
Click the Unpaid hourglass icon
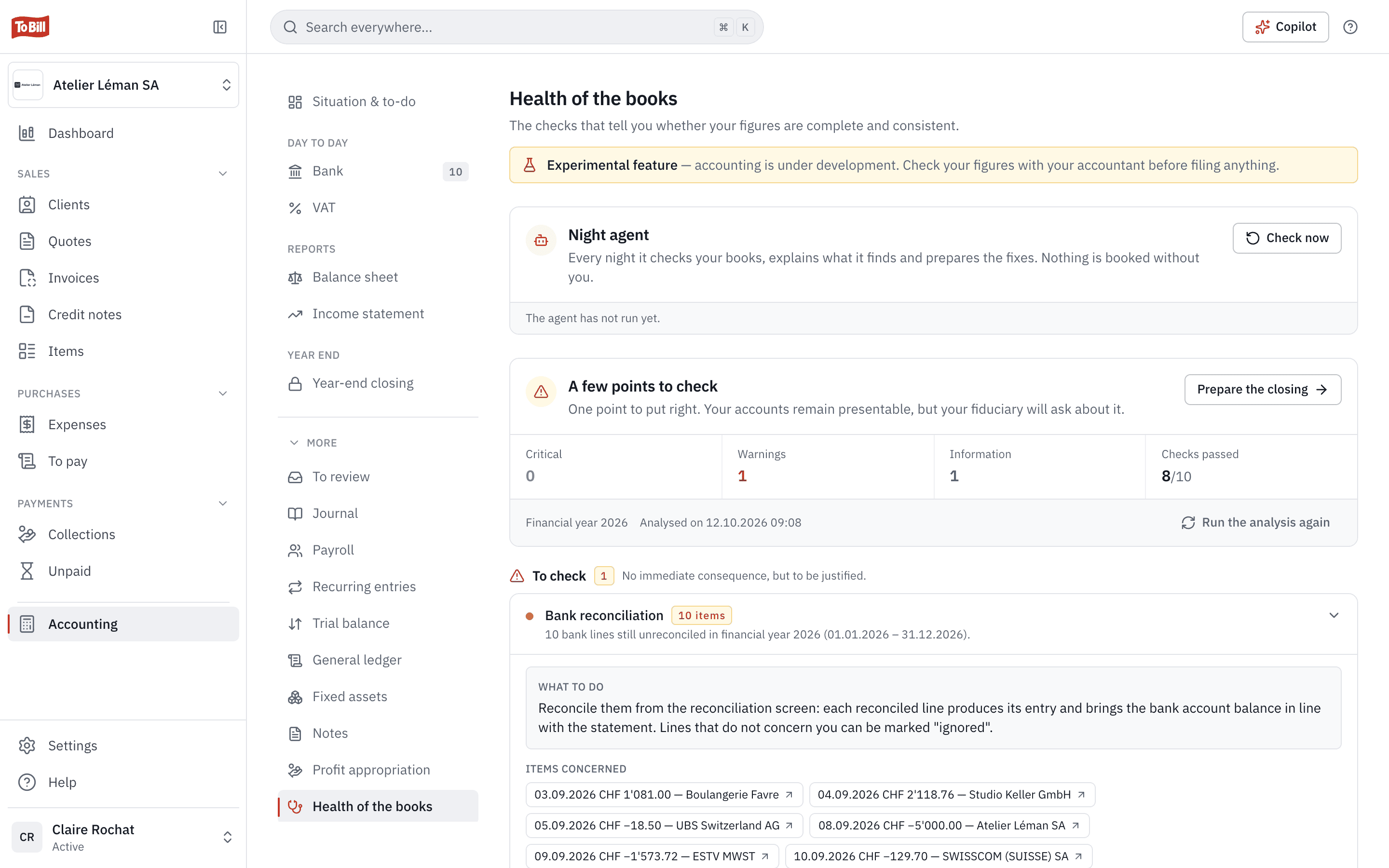point(27,571)
